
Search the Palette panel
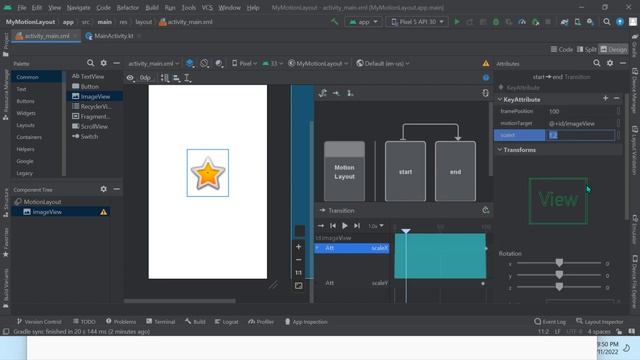click(90, 63)
